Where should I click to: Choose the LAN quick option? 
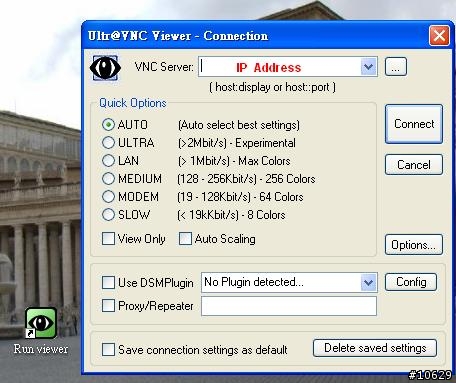click(108, 161)
